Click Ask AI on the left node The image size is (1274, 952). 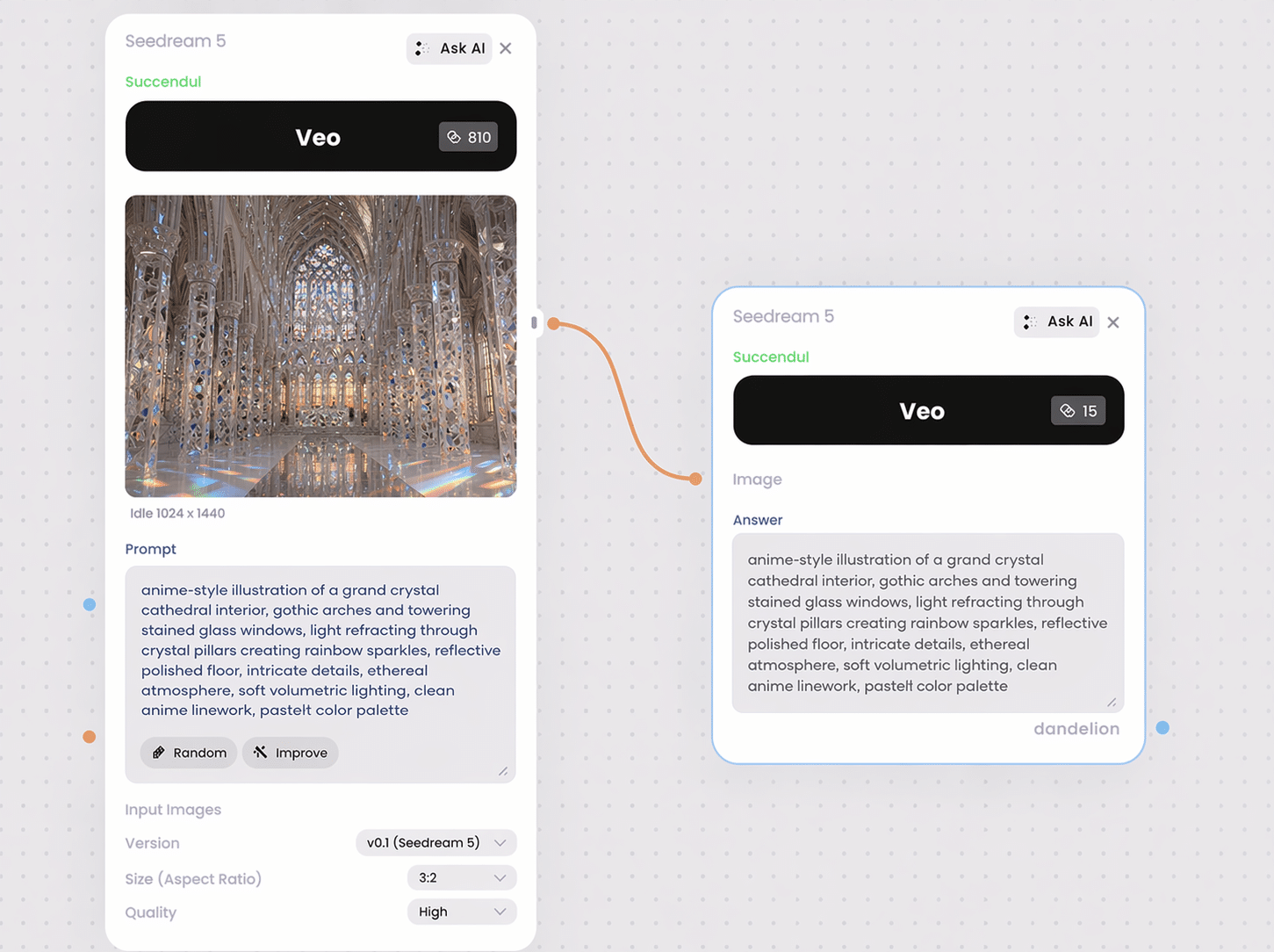click(449, 48)
